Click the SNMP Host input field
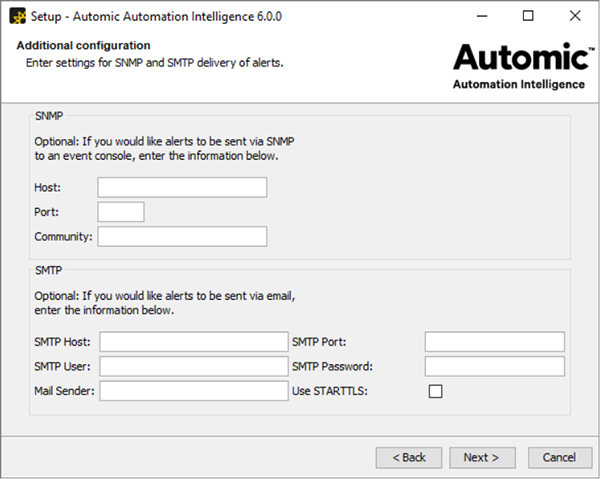 coord(182,187)
